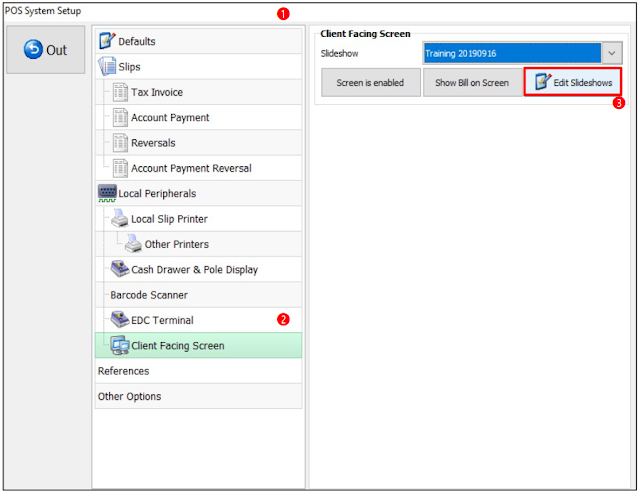Click the pencil icon on Edit Slideshows
The image size is (640, 493).
coord(543,82)
